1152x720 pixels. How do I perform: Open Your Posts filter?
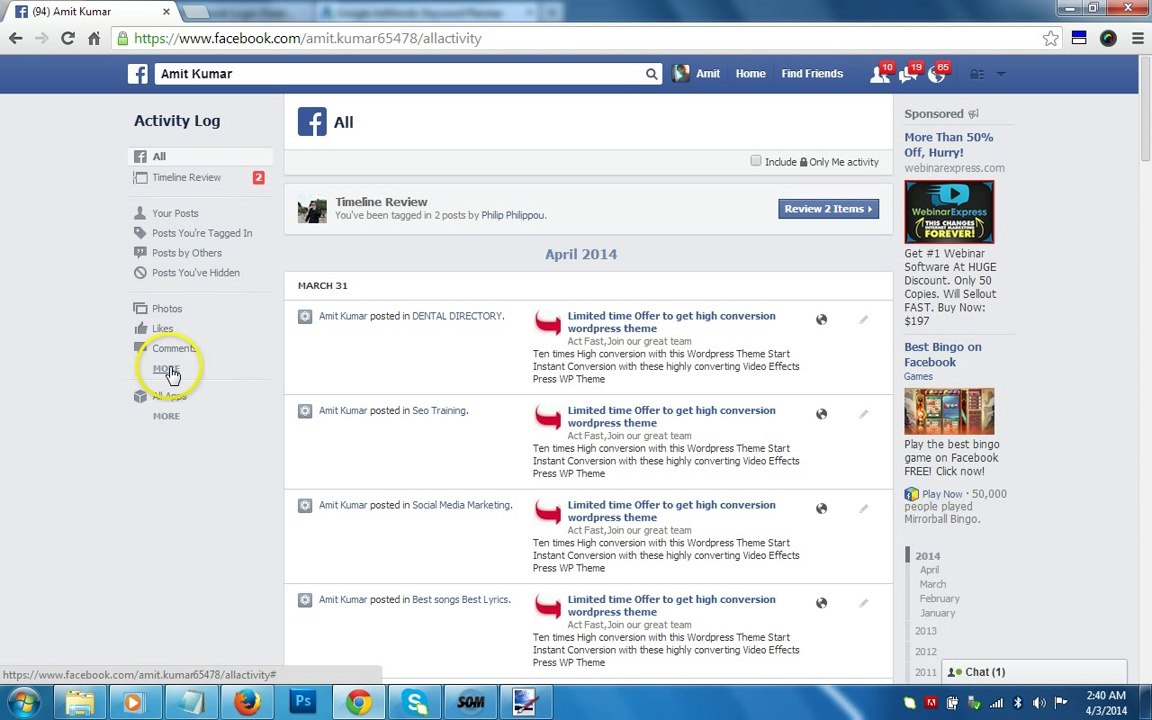tap(175, 213)
